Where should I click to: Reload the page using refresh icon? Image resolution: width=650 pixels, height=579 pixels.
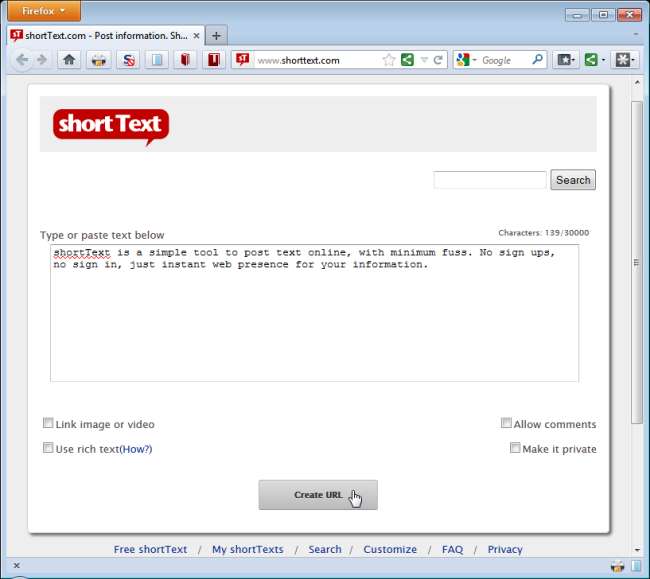pyautogui.click(x=438, y=60)
